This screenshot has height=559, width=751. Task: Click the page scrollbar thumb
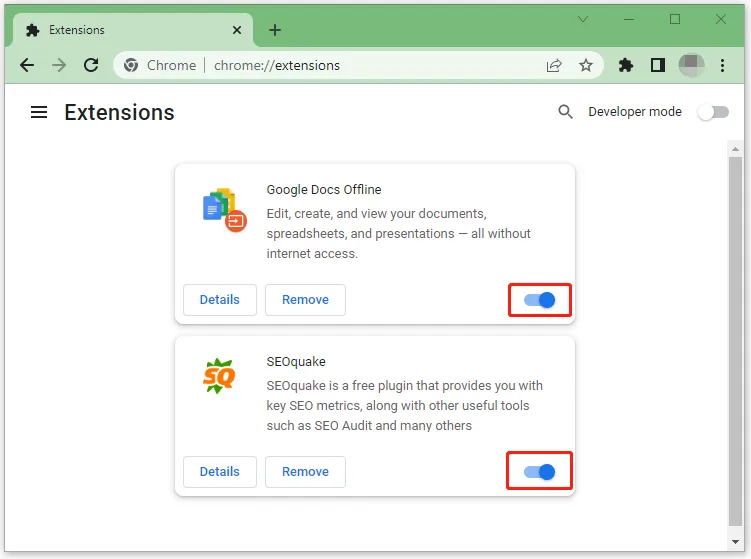pyautogui.click(x=735, y=341)
